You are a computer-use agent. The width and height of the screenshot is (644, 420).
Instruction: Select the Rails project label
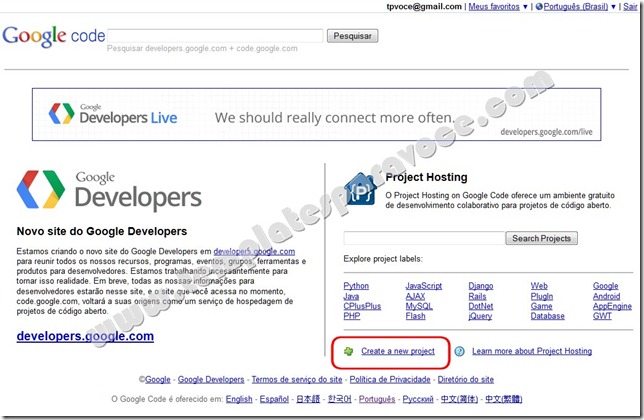point(477,296)
